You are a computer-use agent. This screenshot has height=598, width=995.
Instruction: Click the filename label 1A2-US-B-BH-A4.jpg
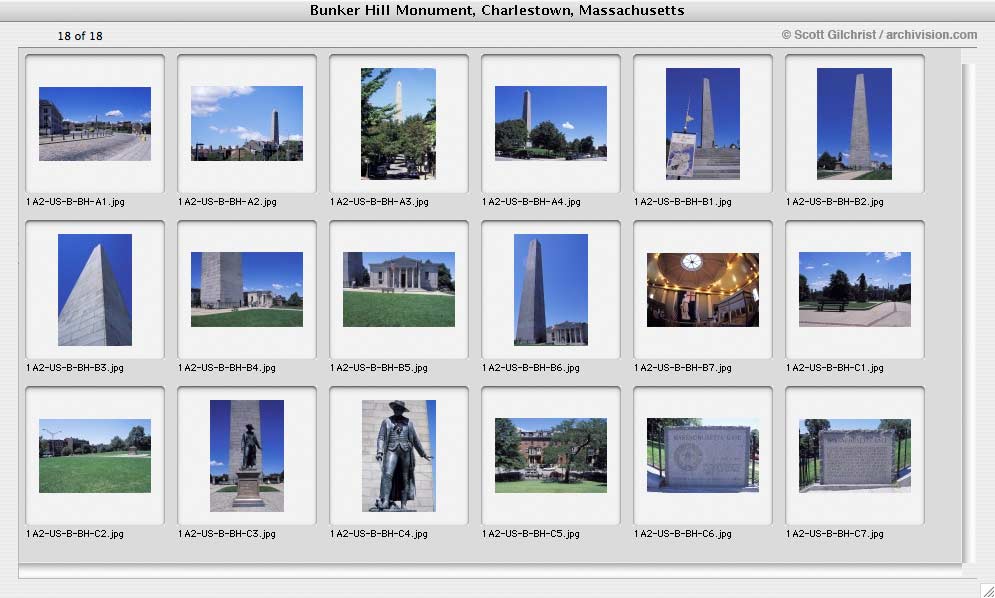click(x=531, y=202)
